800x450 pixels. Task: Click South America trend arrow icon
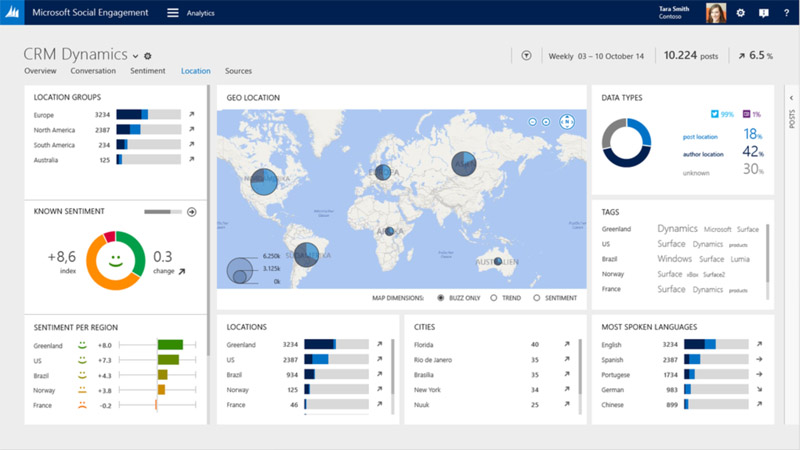coord(191,144)
